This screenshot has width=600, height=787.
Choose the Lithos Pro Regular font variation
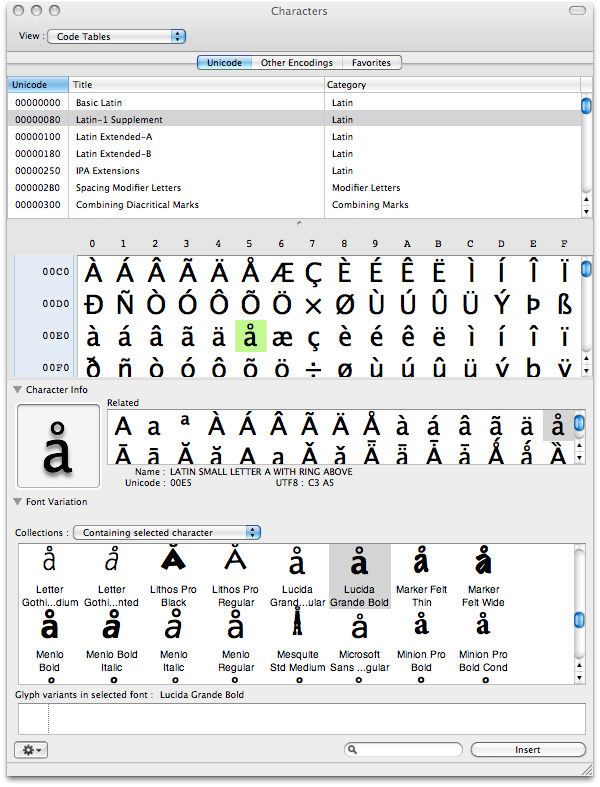235,577
